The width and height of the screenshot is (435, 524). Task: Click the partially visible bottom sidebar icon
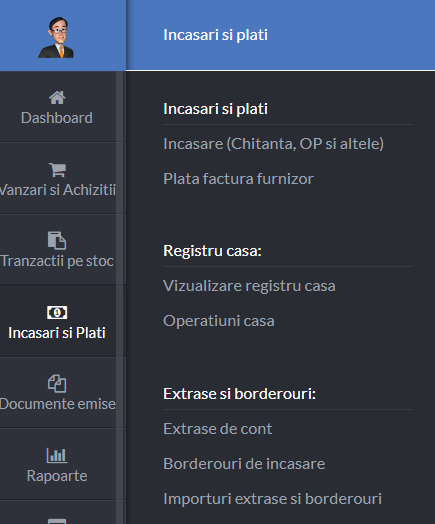click(57, 521)
